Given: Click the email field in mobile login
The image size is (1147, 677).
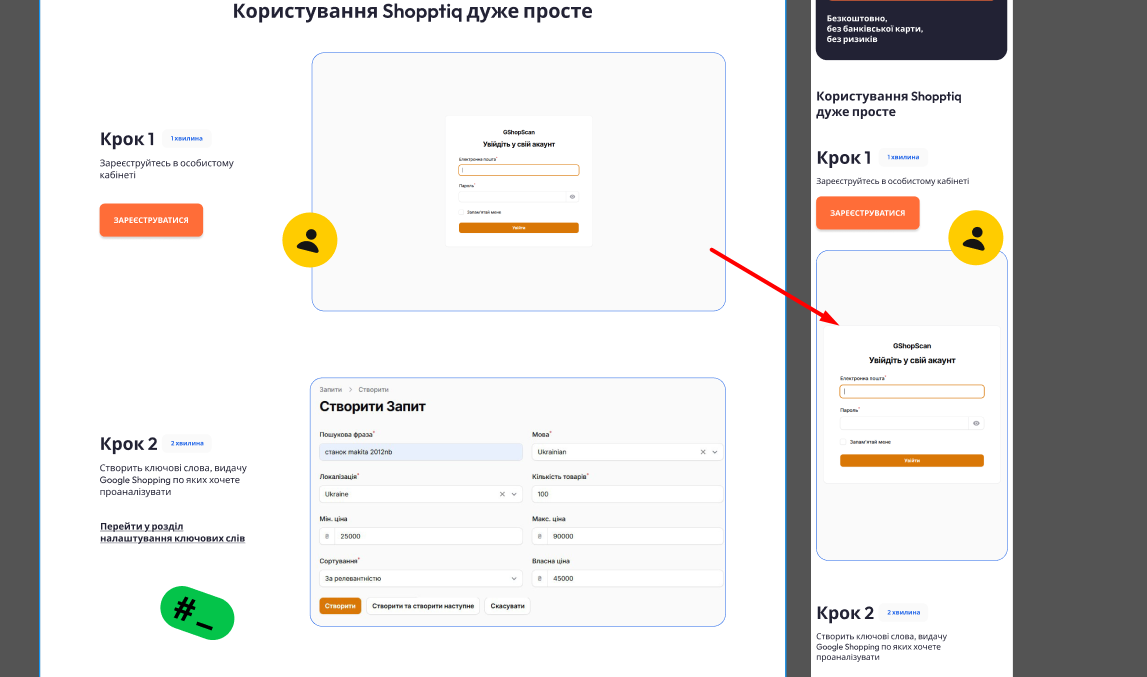Looking at the screenshot, I should coord(911,392).
